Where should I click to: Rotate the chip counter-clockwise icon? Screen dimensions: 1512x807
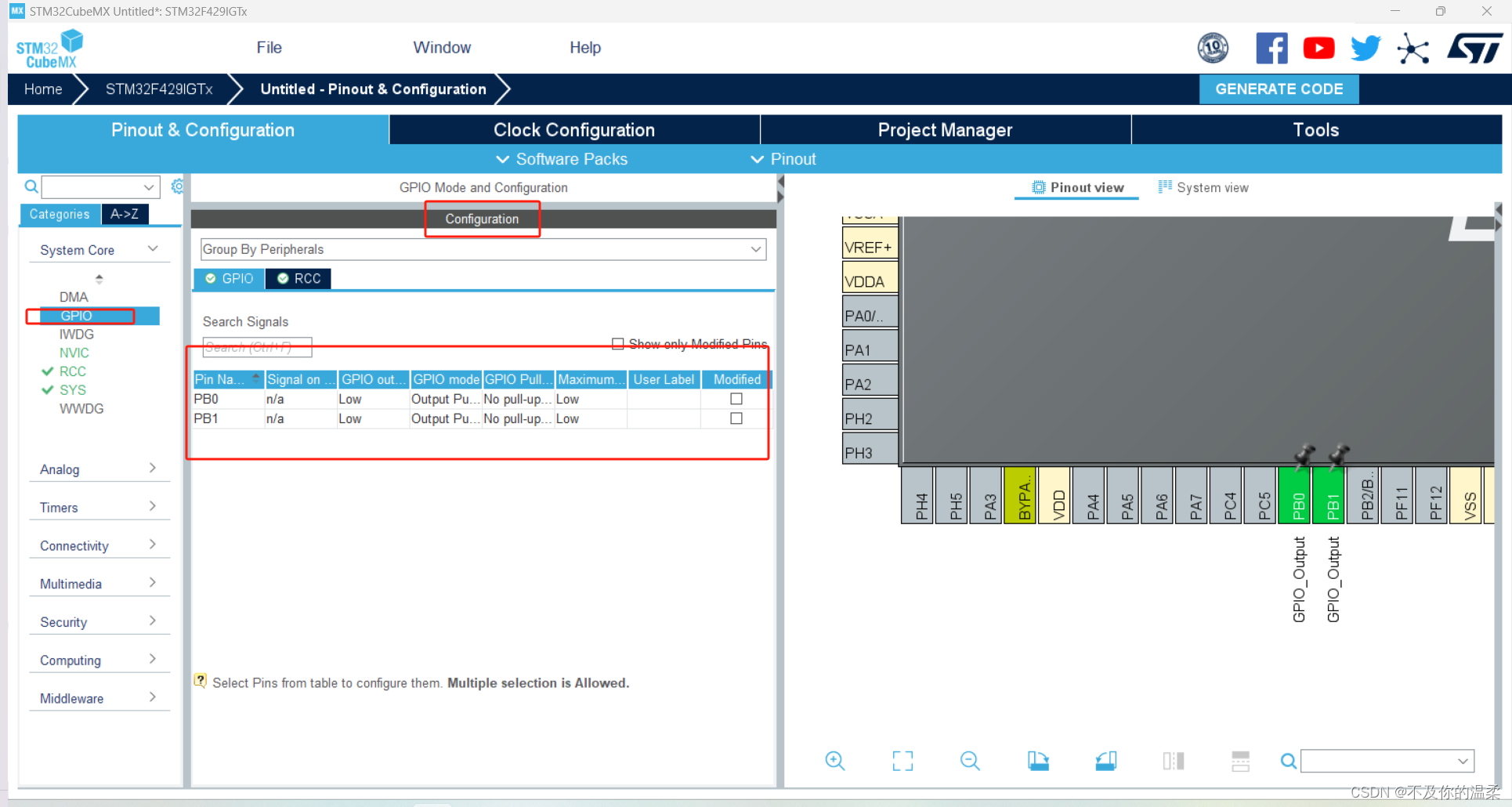pyautogui.click(x=1106, y=761)
